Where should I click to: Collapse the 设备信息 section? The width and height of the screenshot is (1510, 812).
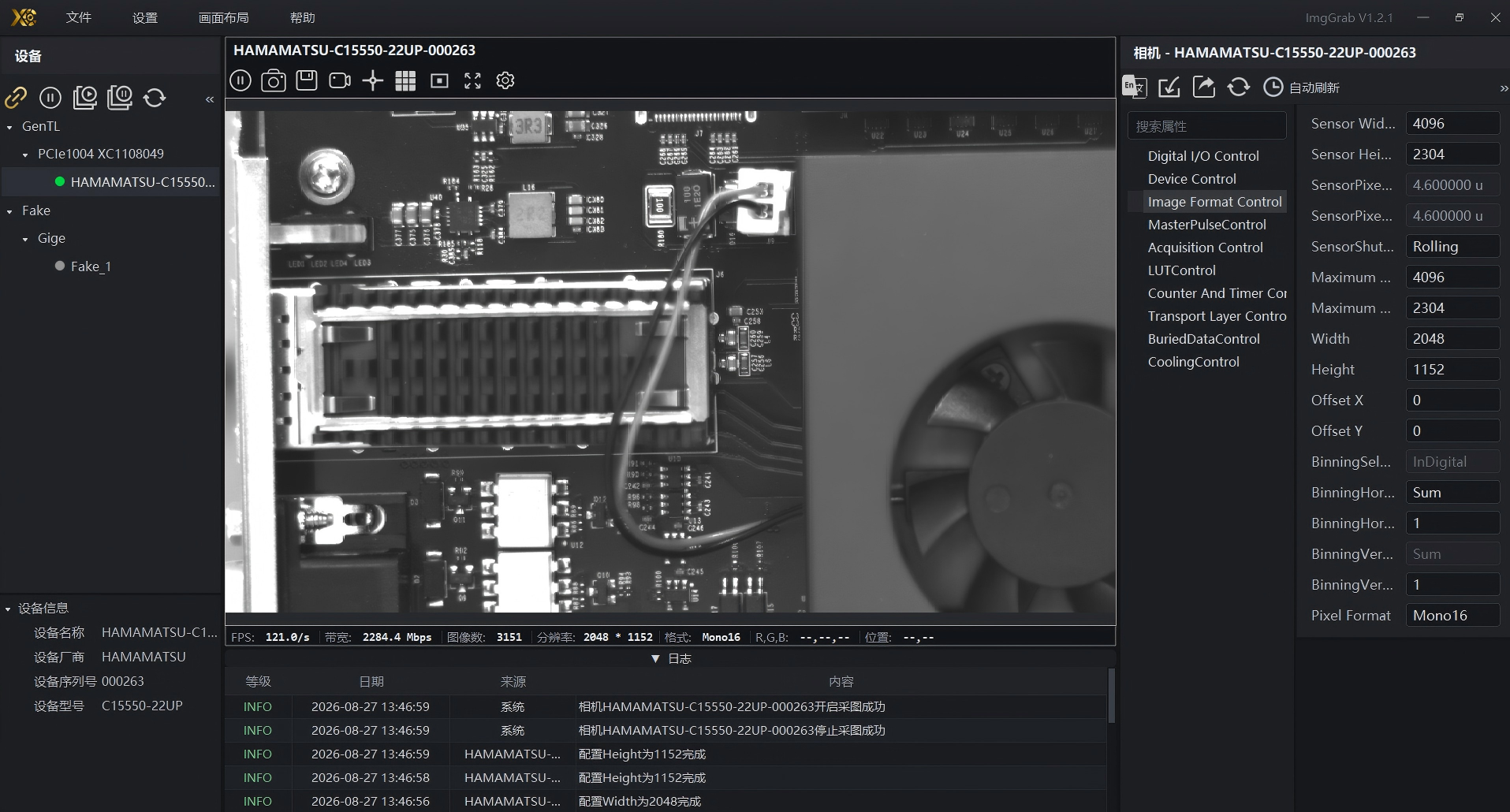pyautogui.click(x=8, y=609)
